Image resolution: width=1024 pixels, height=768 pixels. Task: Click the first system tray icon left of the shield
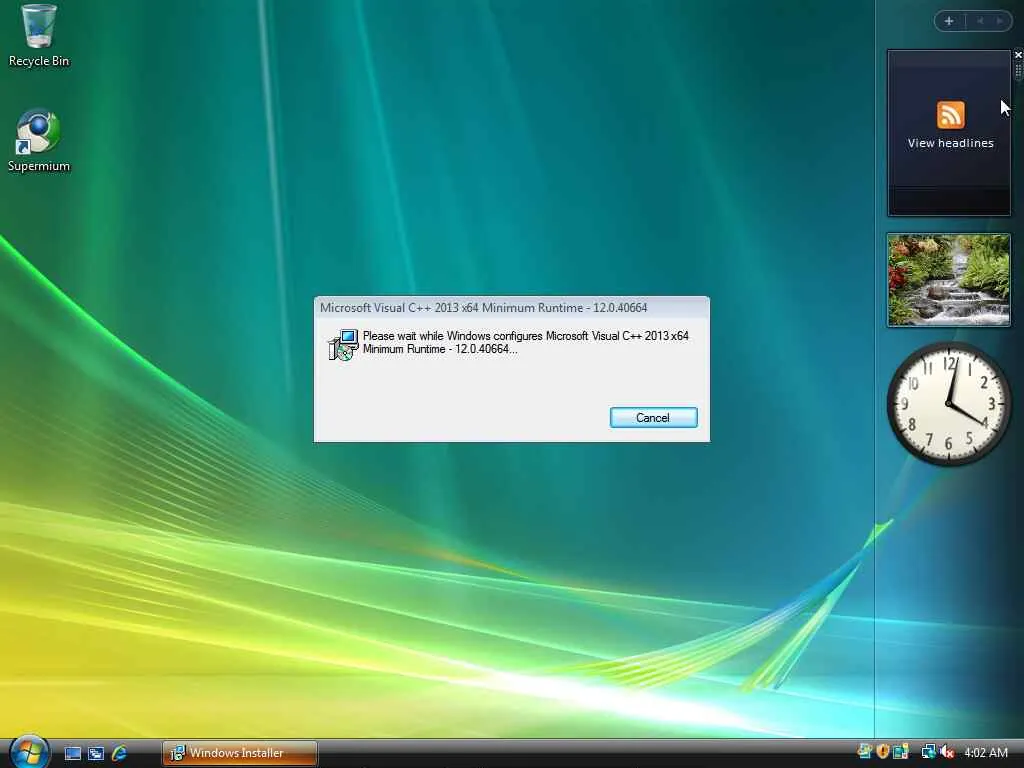pos(865,752)
